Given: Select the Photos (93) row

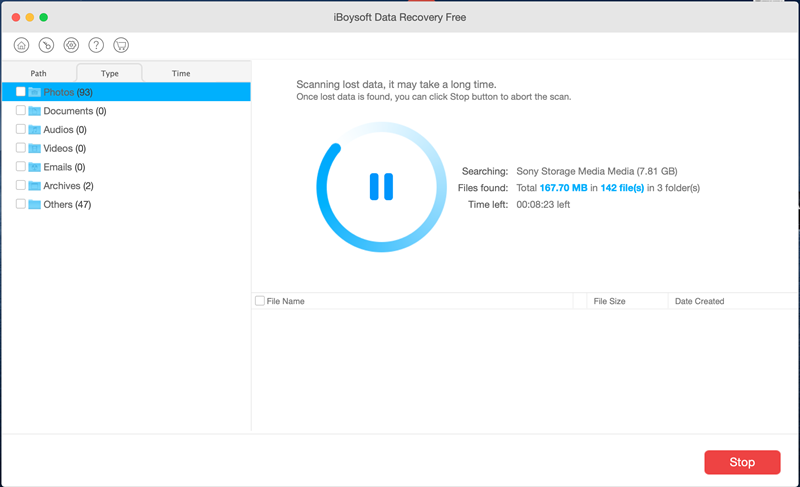Looking at the screenshot, I should point(127,92).
